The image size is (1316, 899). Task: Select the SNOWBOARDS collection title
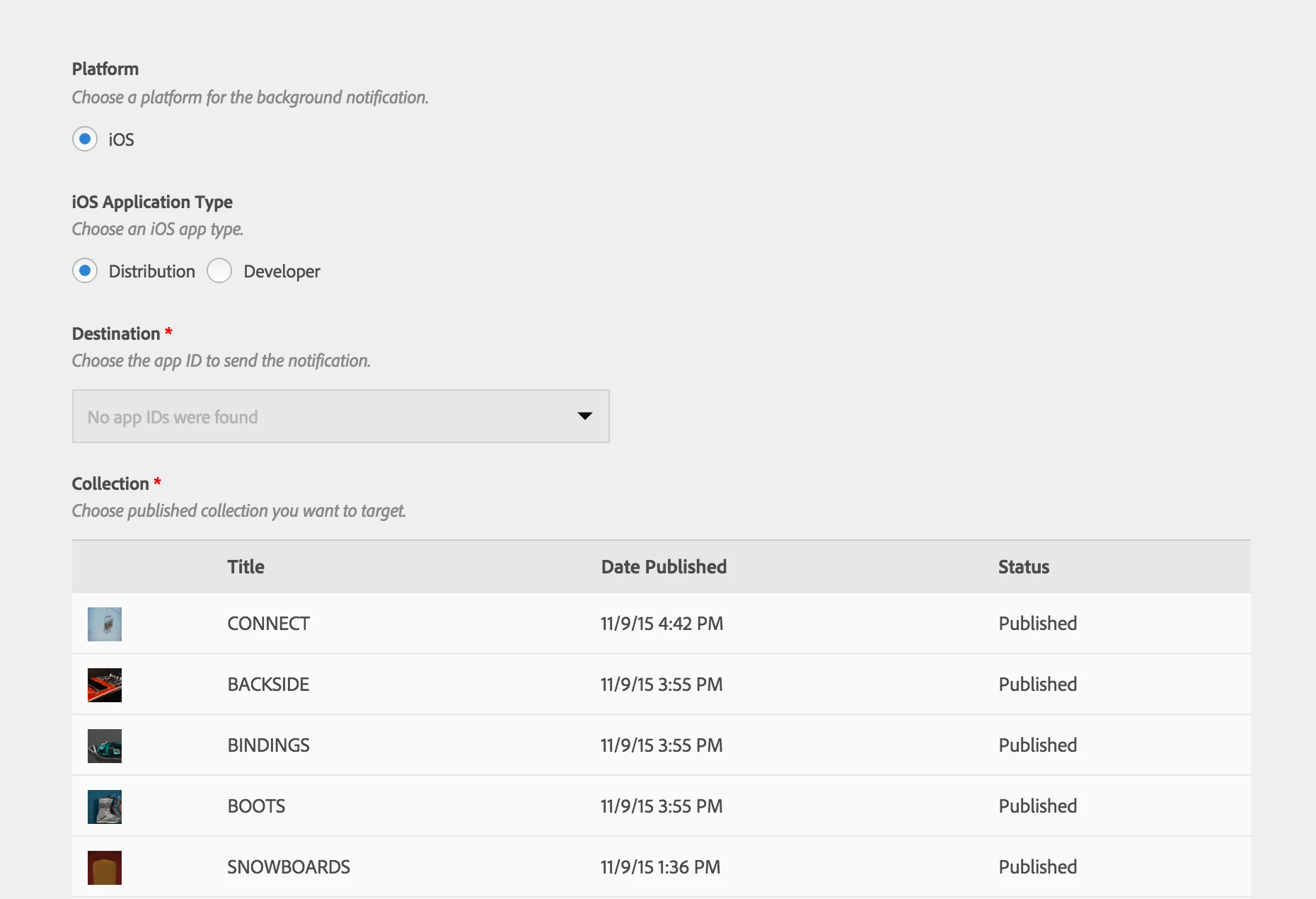(x=288, y=867)
